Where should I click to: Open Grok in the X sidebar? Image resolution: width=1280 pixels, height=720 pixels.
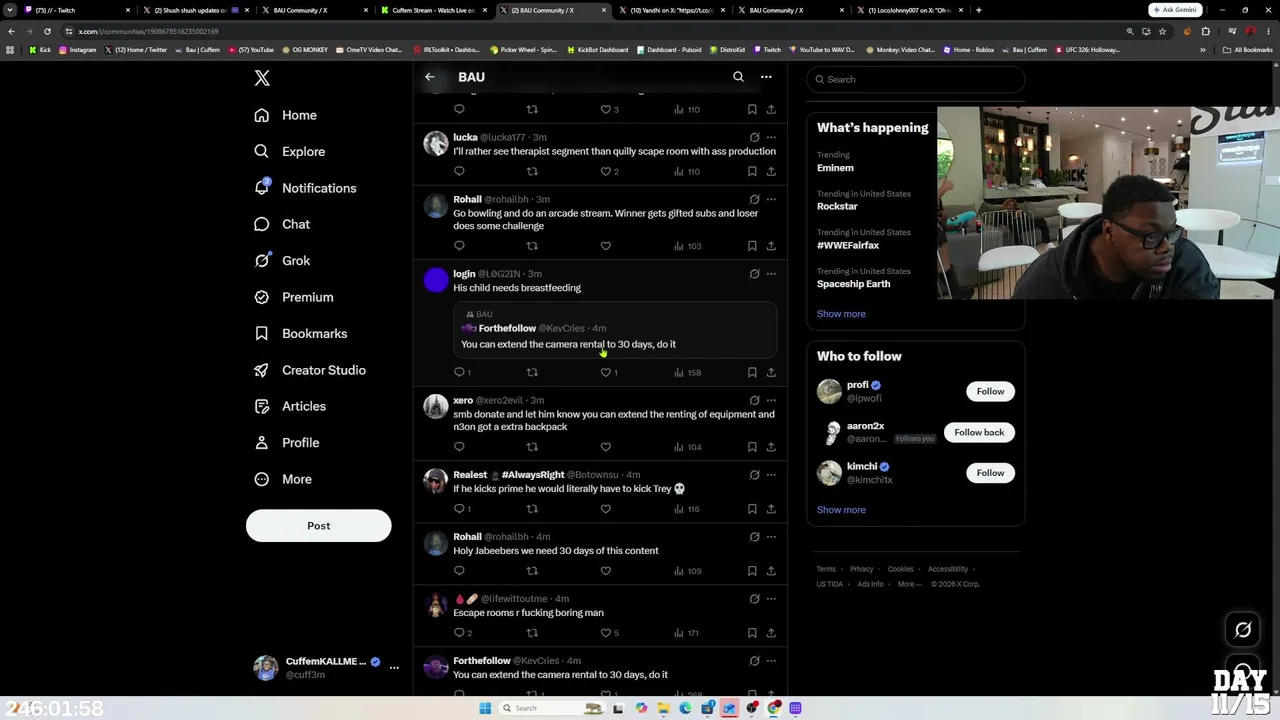point(282,261)
